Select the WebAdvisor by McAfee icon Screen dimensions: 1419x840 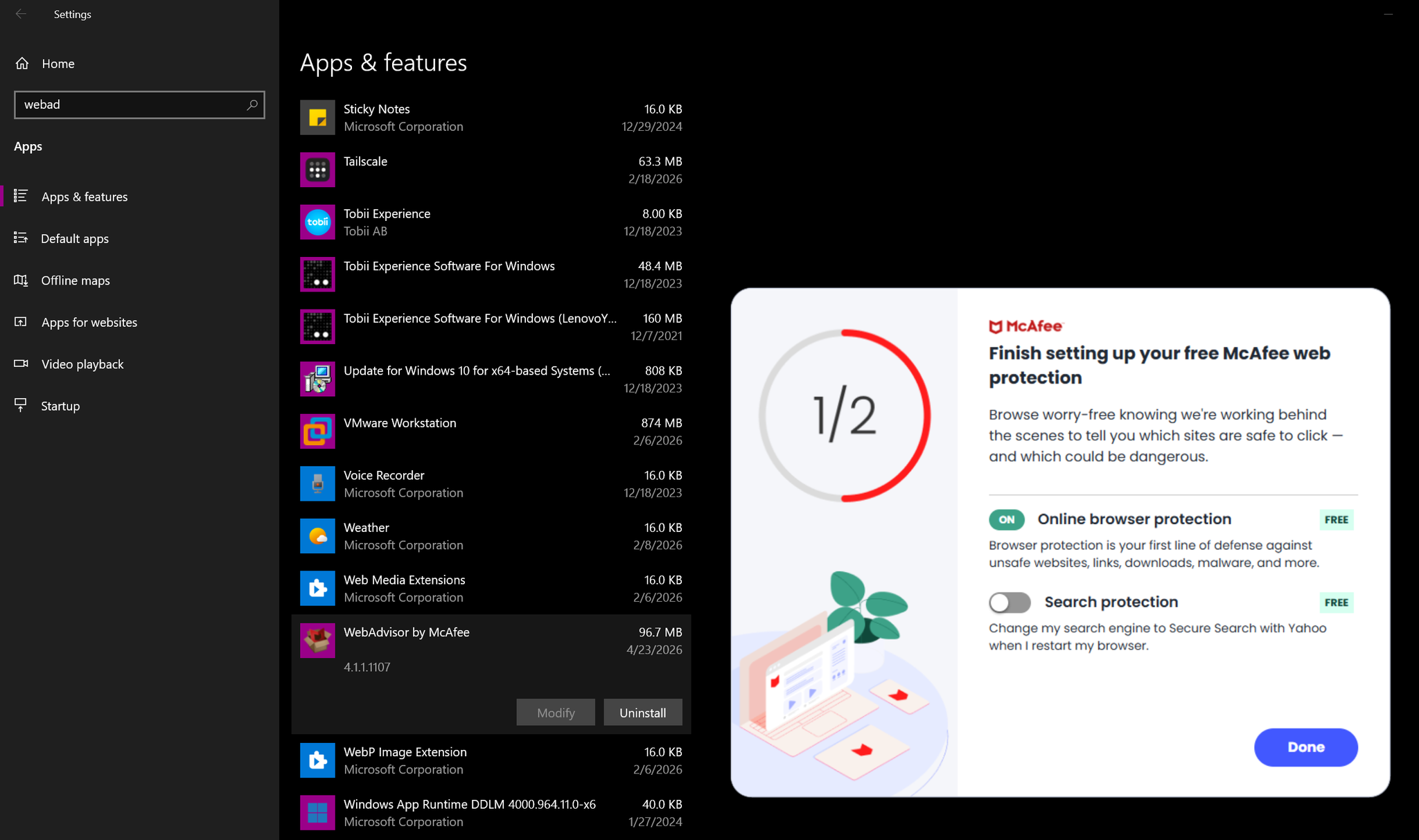coord(317,640)
